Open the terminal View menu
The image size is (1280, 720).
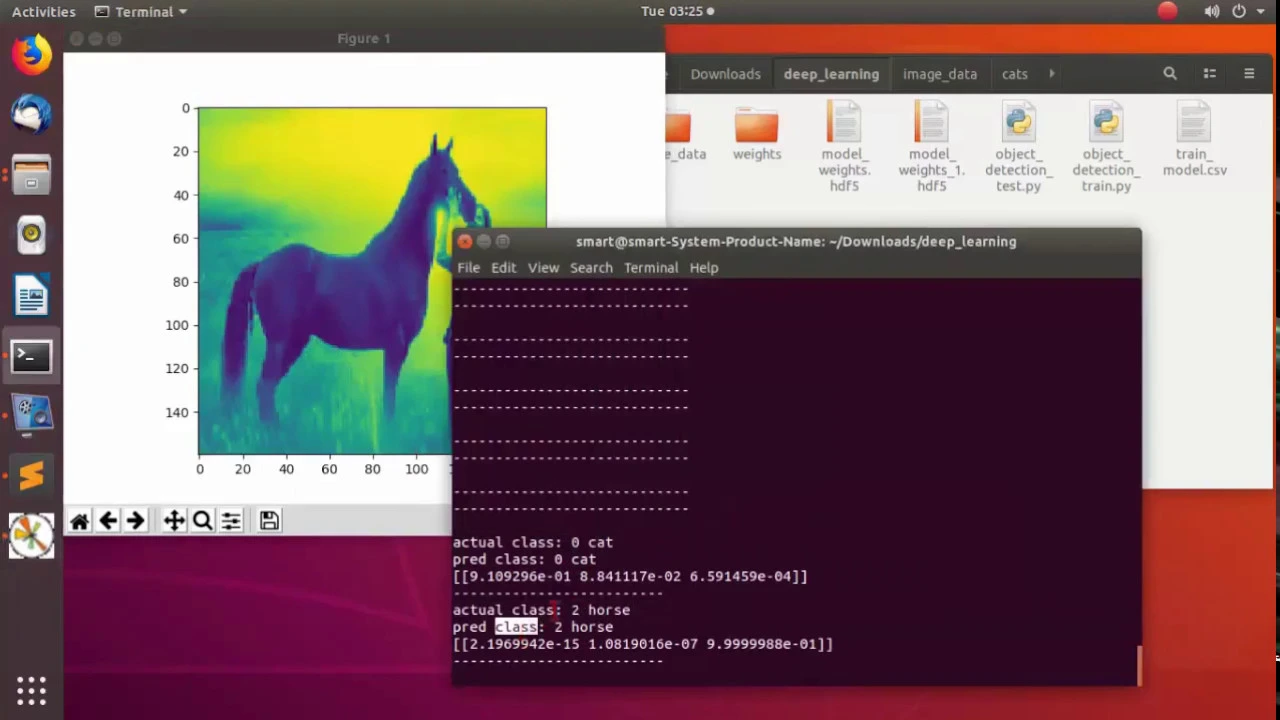click(543, 267)
